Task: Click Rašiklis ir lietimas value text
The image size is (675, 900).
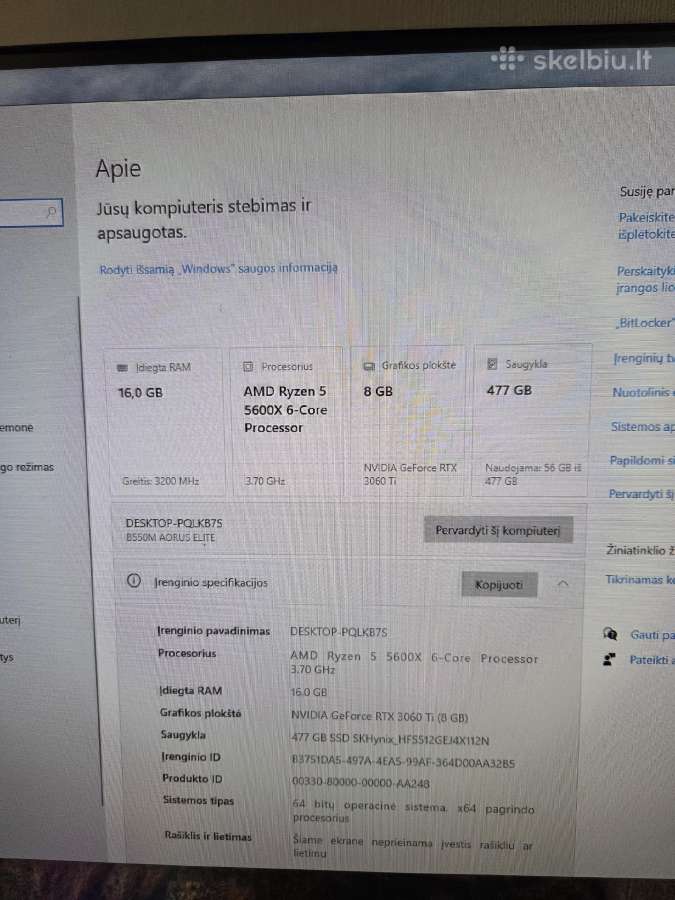Action: pos(413,847)
